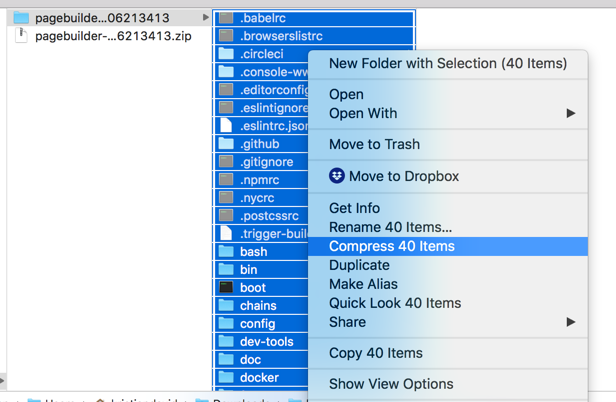Select Copy 40 Items
The height and width of the screenshot is (402, 616).
point(376,353)
